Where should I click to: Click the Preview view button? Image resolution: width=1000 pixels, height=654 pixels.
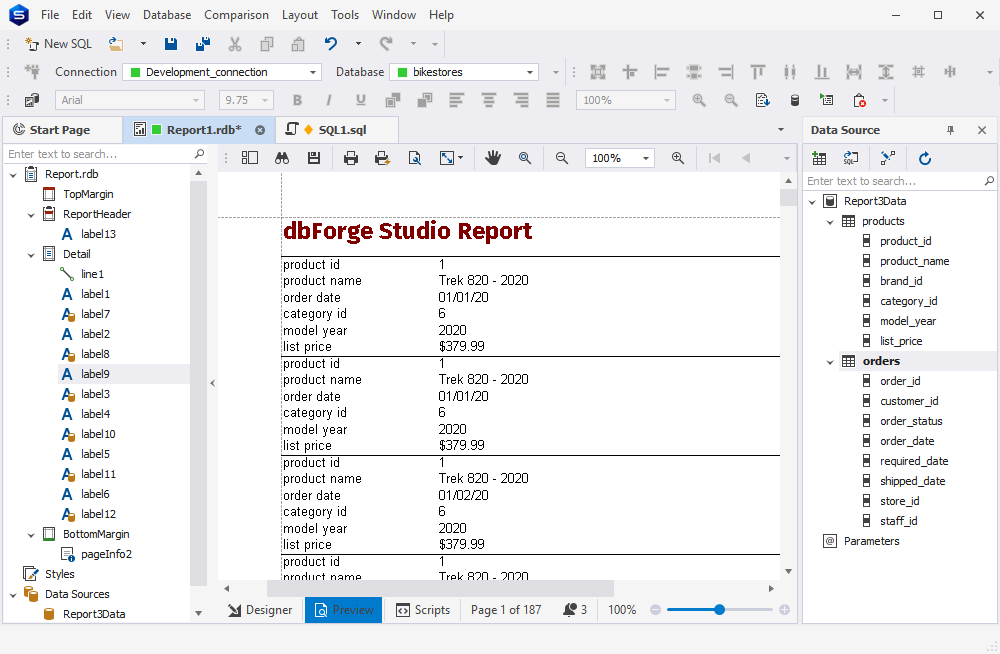click(344, 610)
